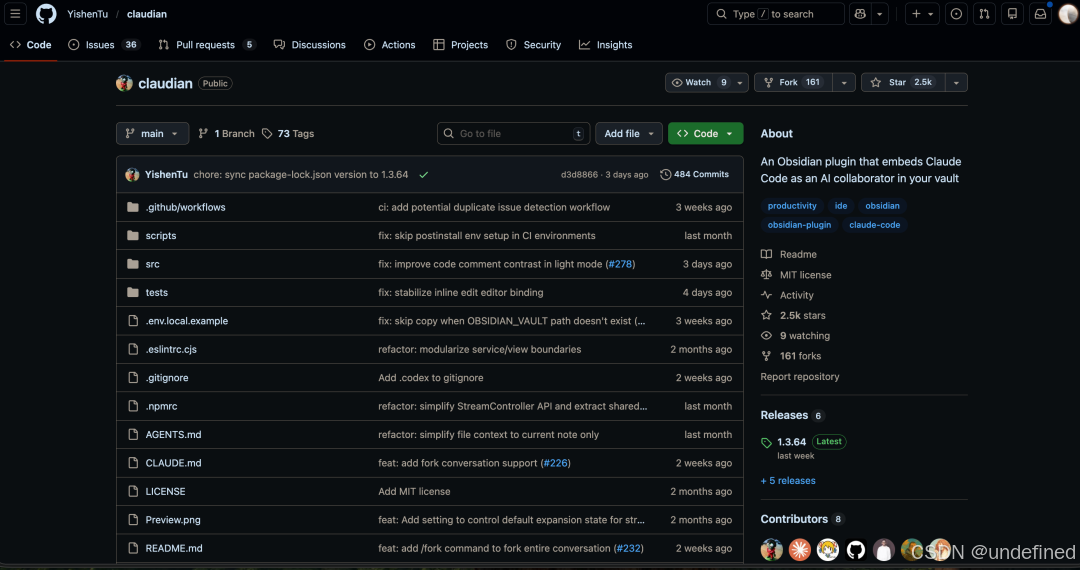
Task: Switch to the Pull requests tab
Action: pos(207,45)
